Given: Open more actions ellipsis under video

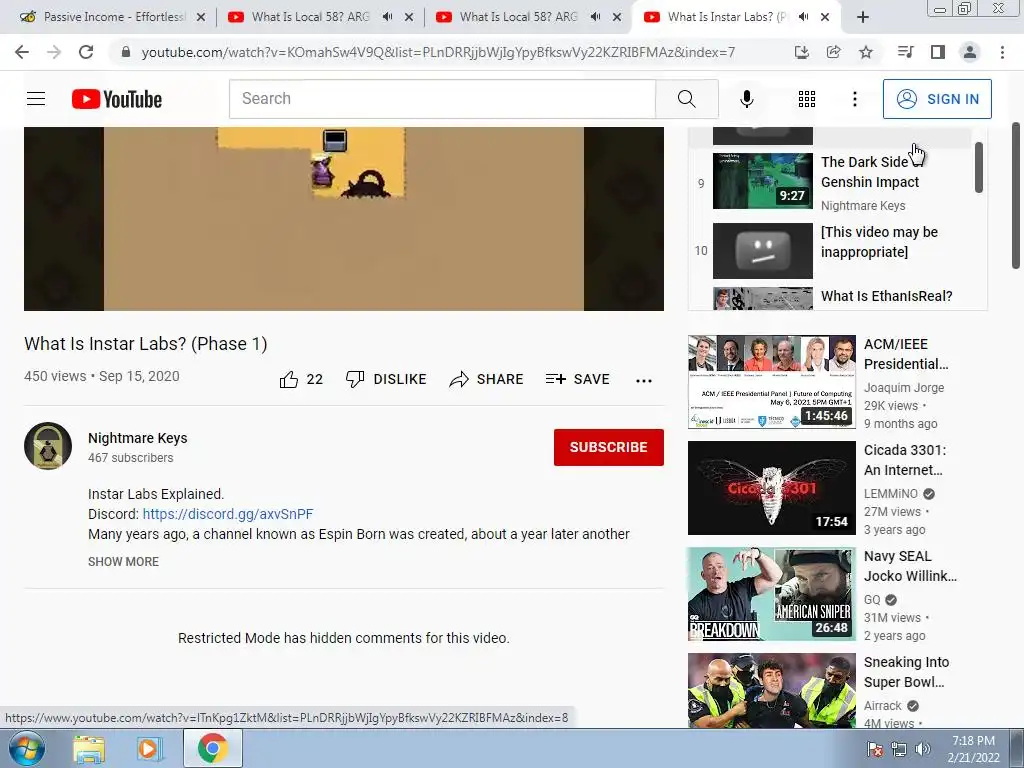Looking at the screenshot, I should 644,381.
